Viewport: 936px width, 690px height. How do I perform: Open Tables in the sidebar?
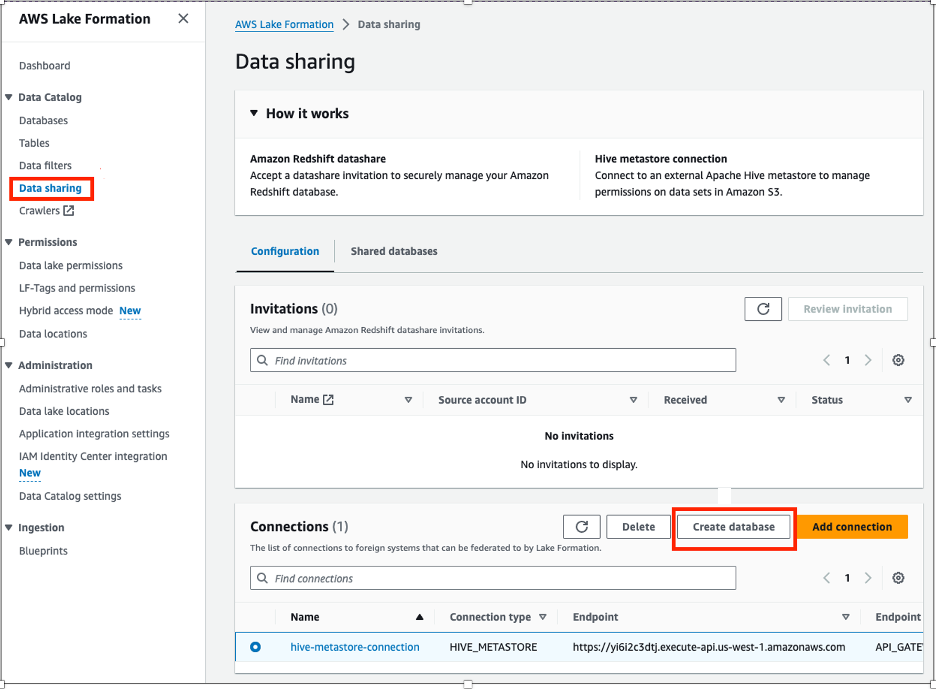34,143
